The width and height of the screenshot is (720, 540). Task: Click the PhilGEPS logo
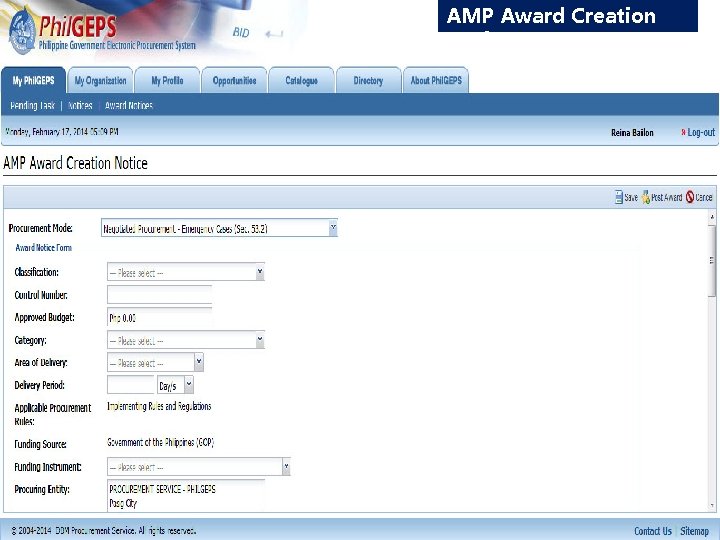(102, 31)
